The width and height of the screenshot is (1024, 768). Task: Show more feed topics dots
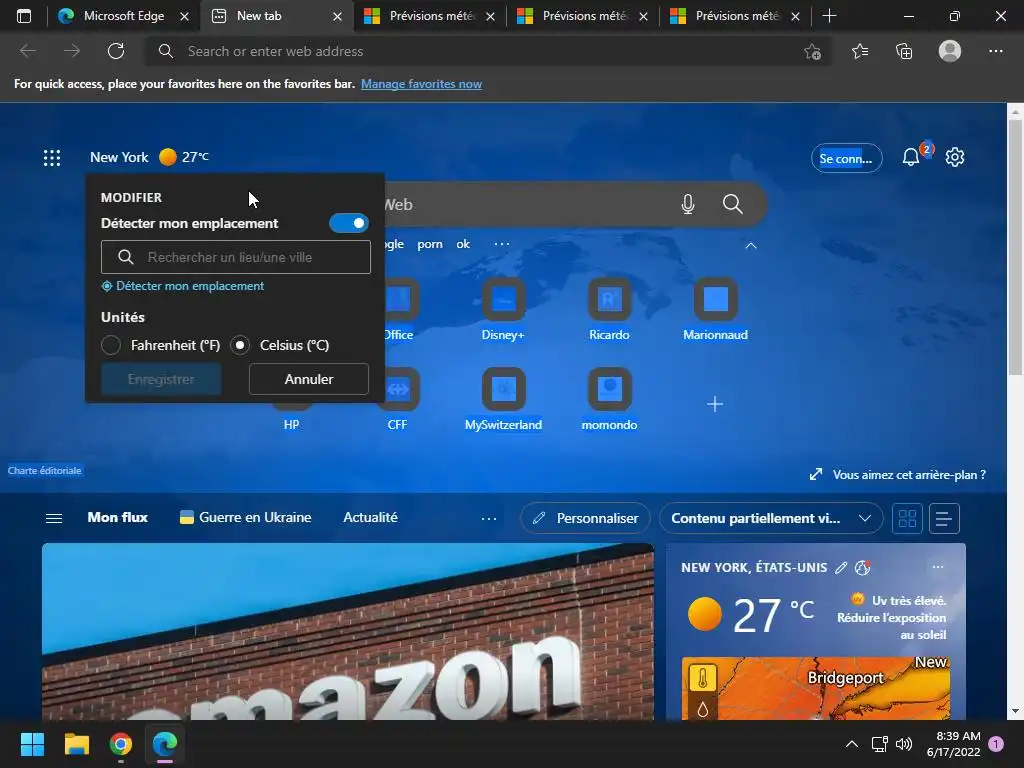[488, 519]
